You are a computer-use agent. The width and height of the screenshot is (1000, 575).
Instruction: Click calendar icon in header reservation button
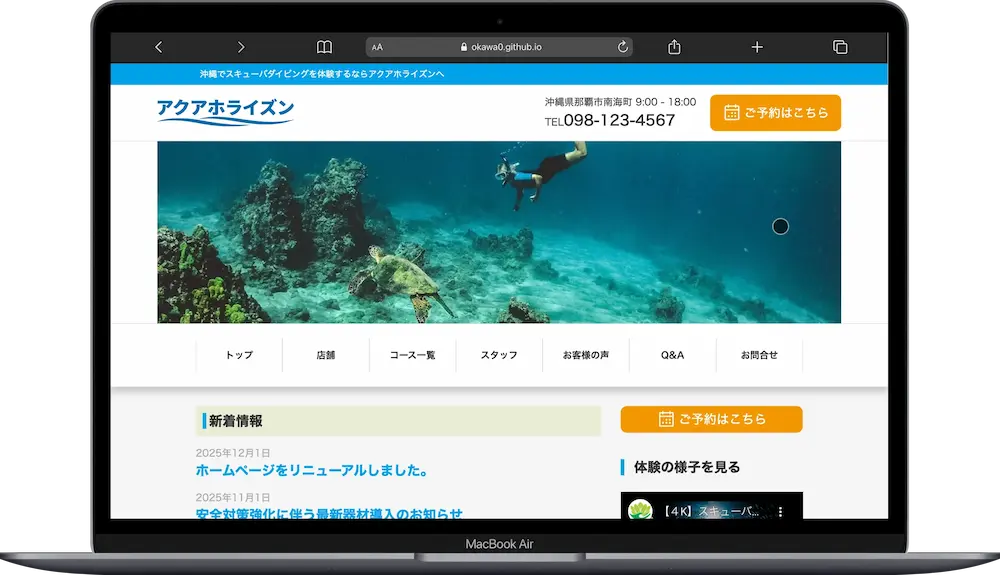click(732, 112)
